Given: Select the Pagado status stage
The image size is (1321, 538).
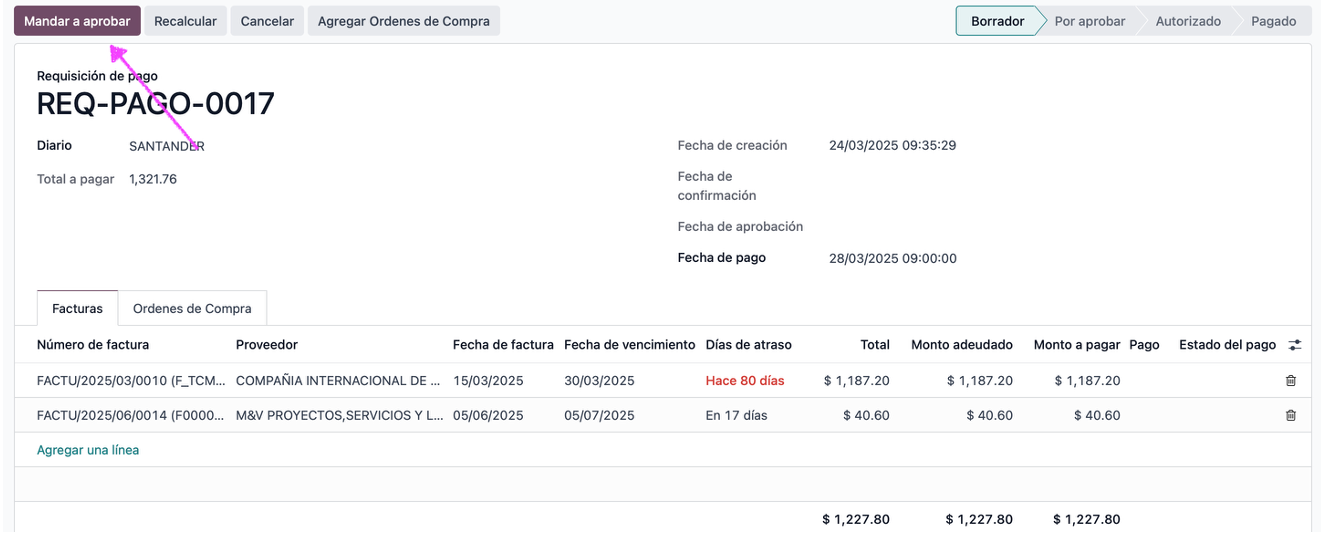Looking at the screenshot, I should pos(1273,21).
